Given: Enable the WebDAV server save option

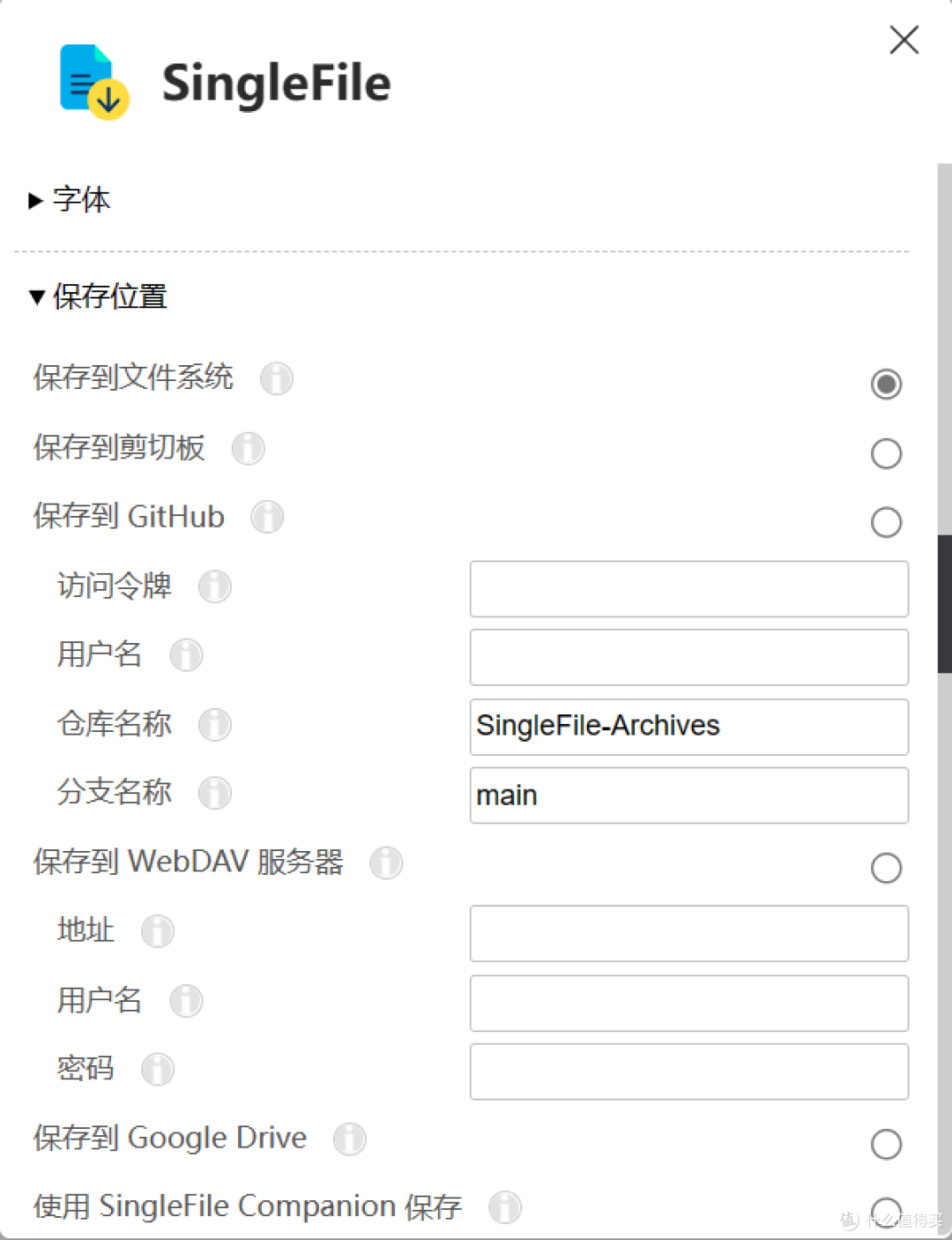Looking at the screenshot, I should pos(886,868).
